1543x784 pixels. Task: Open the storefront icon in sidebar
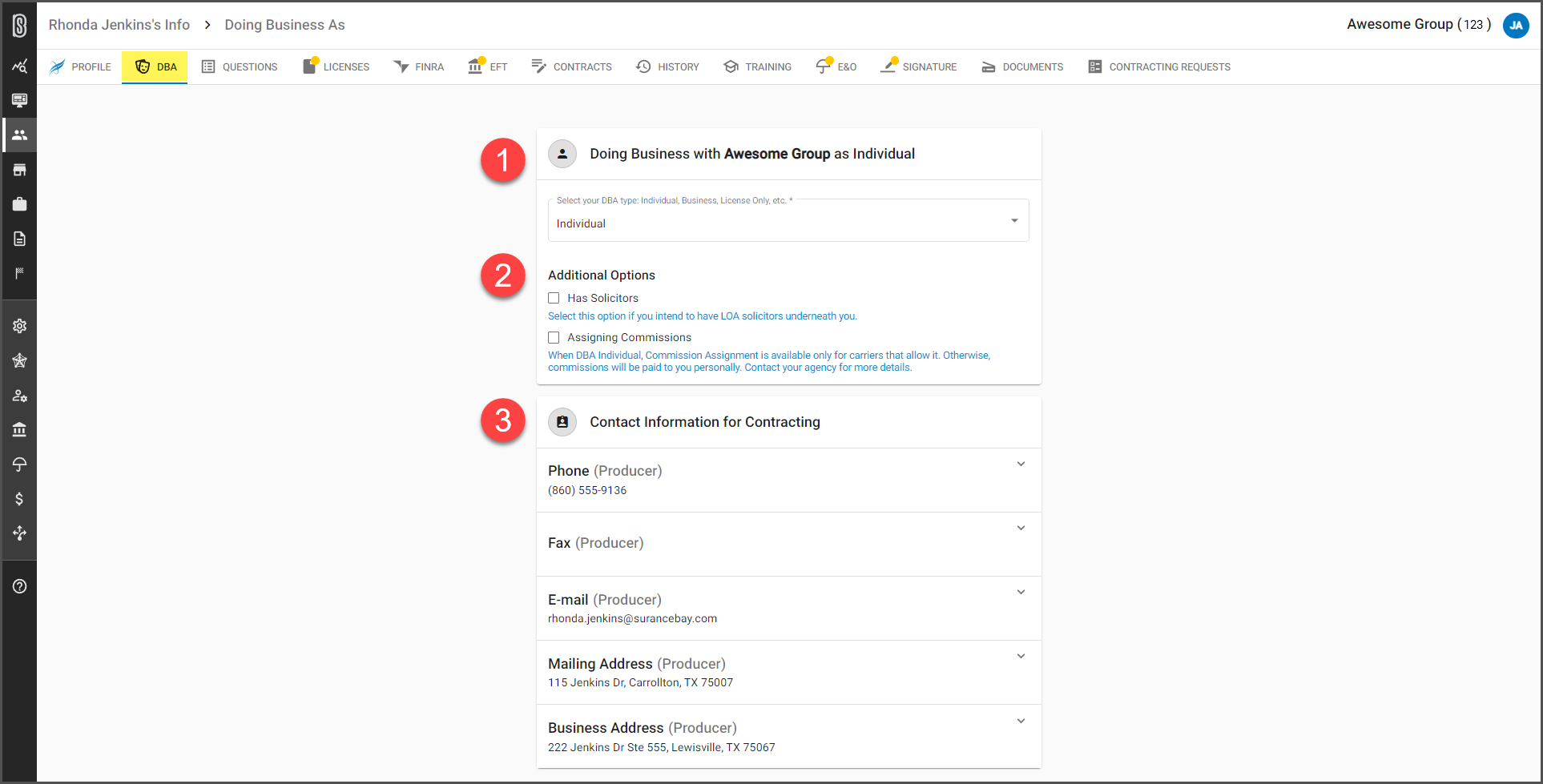click(19, 170)
